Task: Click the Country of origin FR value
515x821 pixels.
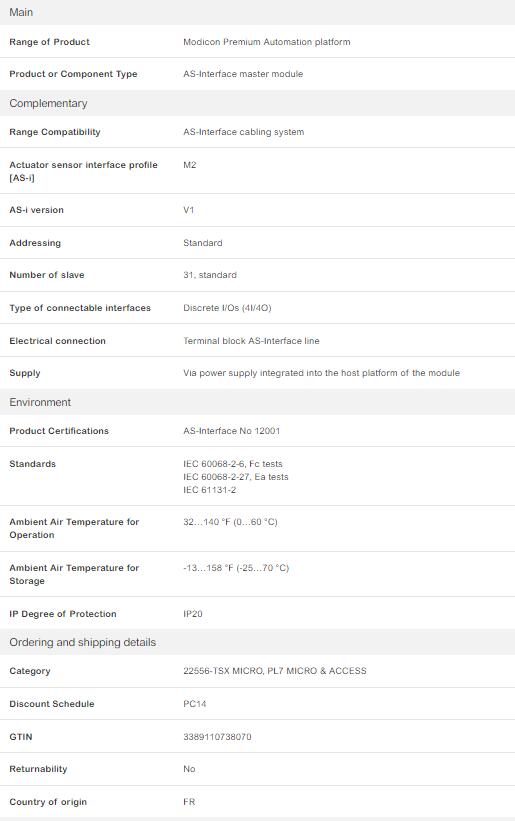Action: [189, 802]
